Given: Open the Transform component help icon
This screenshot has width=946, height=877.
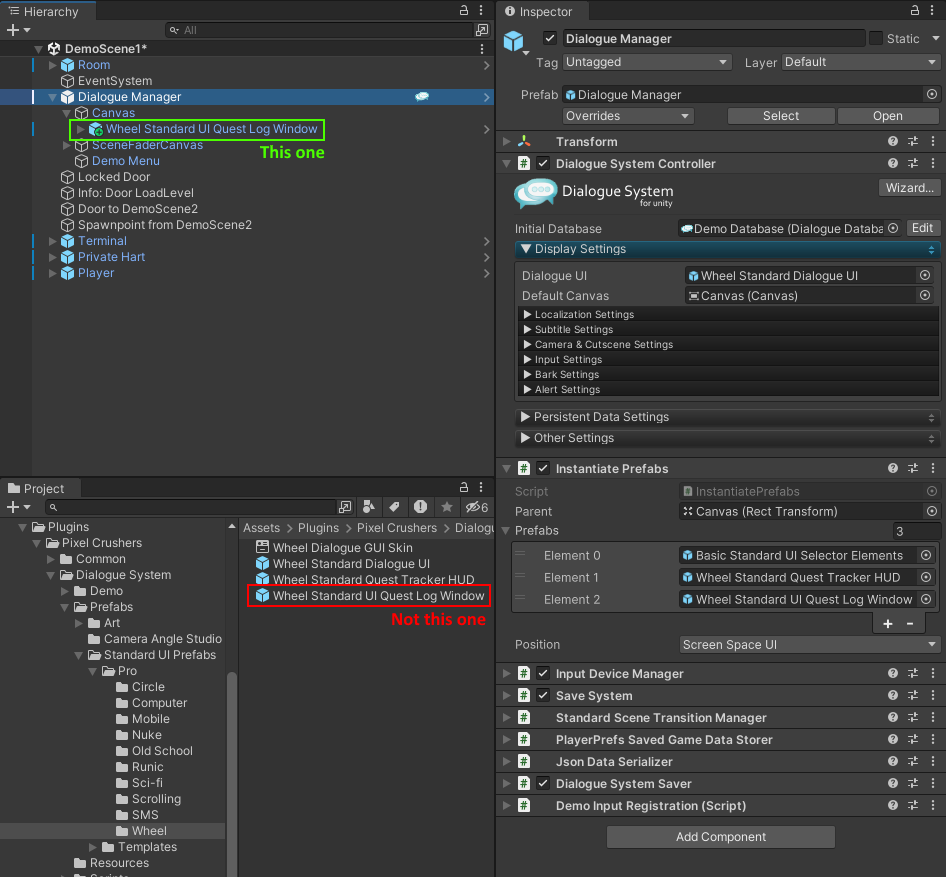Looking at the screenshot, I should tap(893, 141).
